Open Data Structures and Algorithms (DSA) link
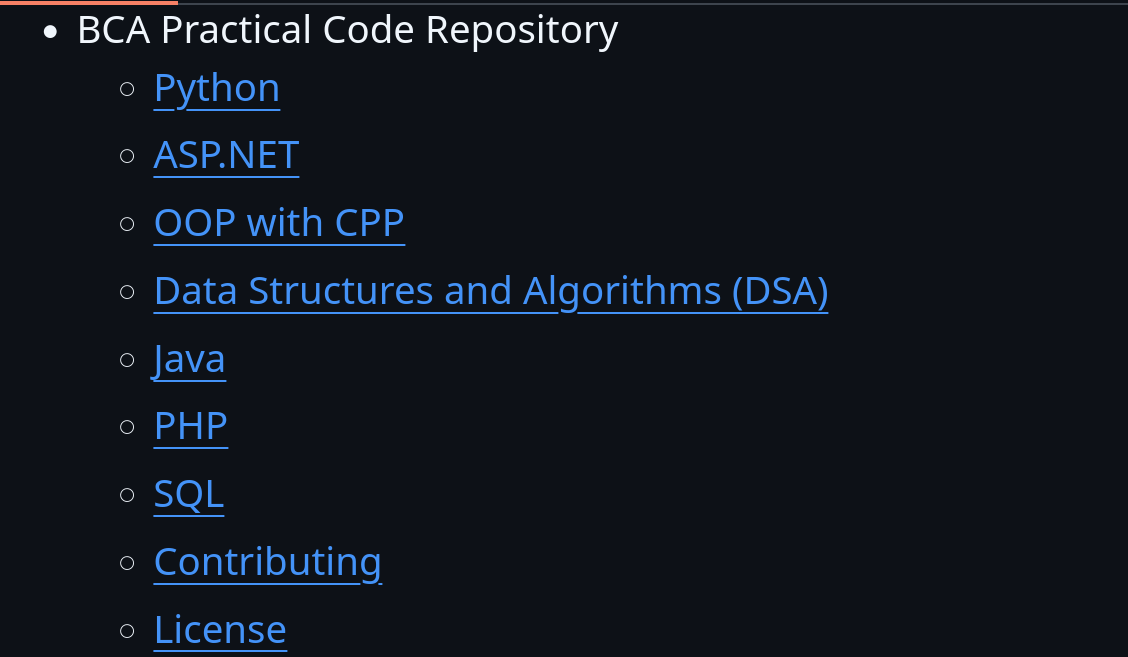This screenshot has height=657, width=1128. click(490, 291)
